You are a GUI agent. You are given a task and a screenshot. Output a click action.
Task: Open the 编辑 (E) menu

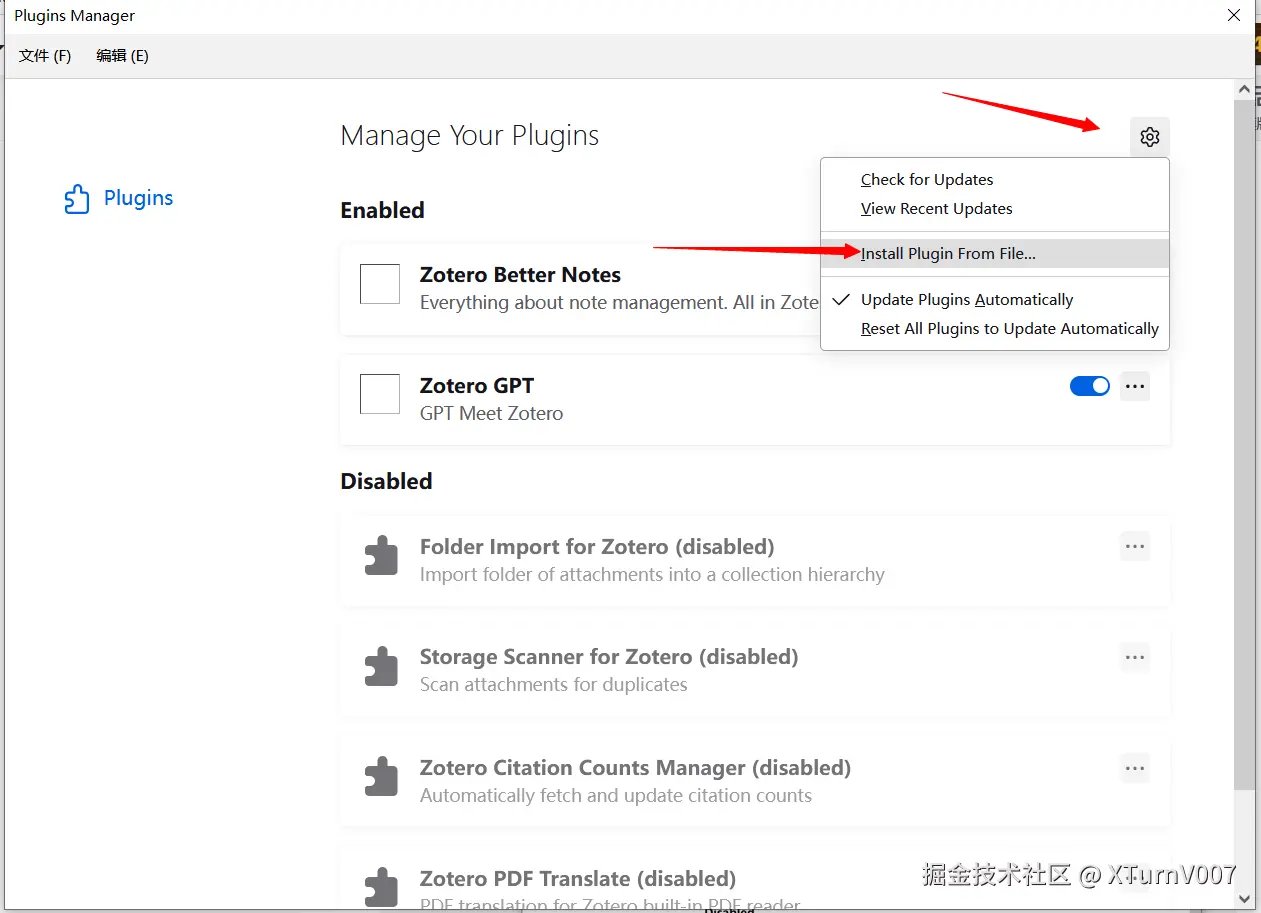point(122,56)
